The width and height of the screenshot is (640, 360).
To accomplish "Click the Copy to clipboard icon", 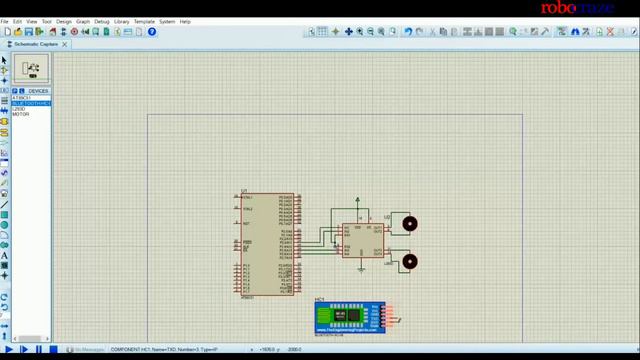I will coord(443,31).
